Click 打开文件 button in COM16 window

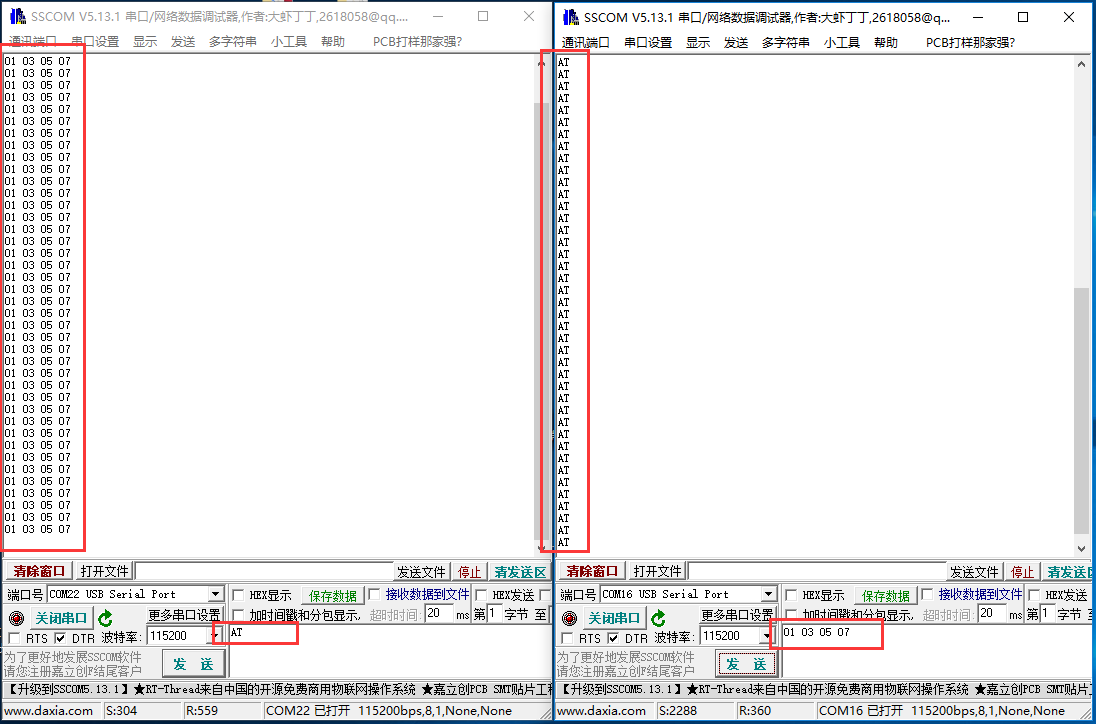tap(658, 571)
